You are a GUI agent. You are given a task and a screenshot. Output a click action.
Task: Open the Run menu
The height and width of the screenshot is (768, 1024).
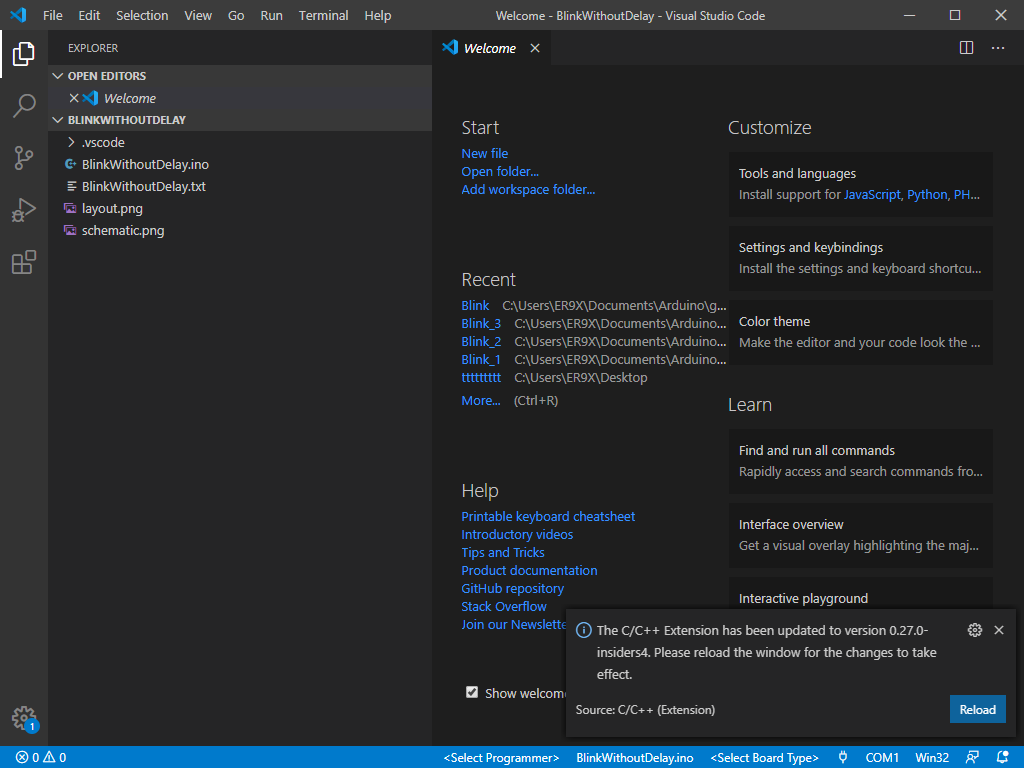(272, 16)
